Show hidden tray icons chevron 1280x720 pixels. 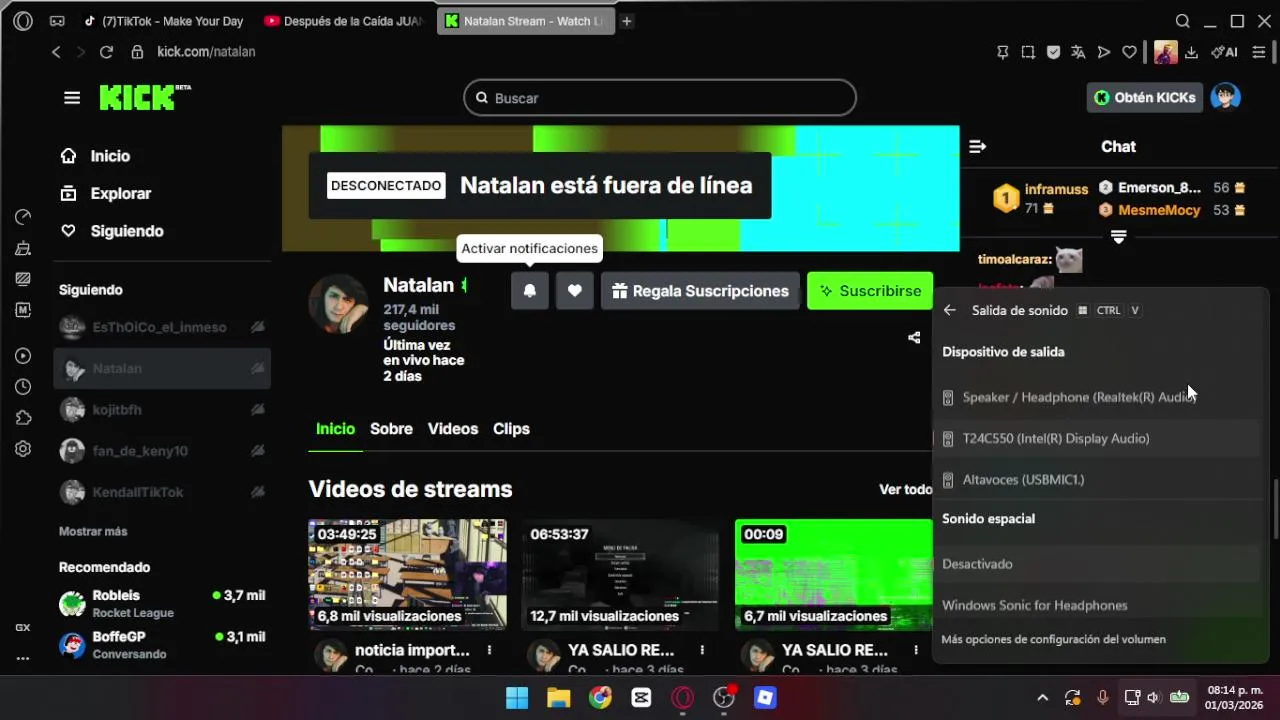click(x=1043, y=698)
